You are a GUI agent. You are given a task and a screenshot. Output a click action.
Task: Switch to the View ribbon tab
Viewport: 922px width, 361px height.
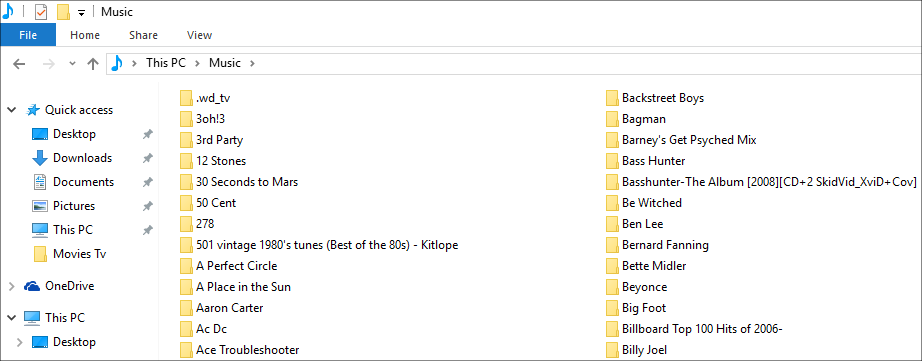(199, 35)
